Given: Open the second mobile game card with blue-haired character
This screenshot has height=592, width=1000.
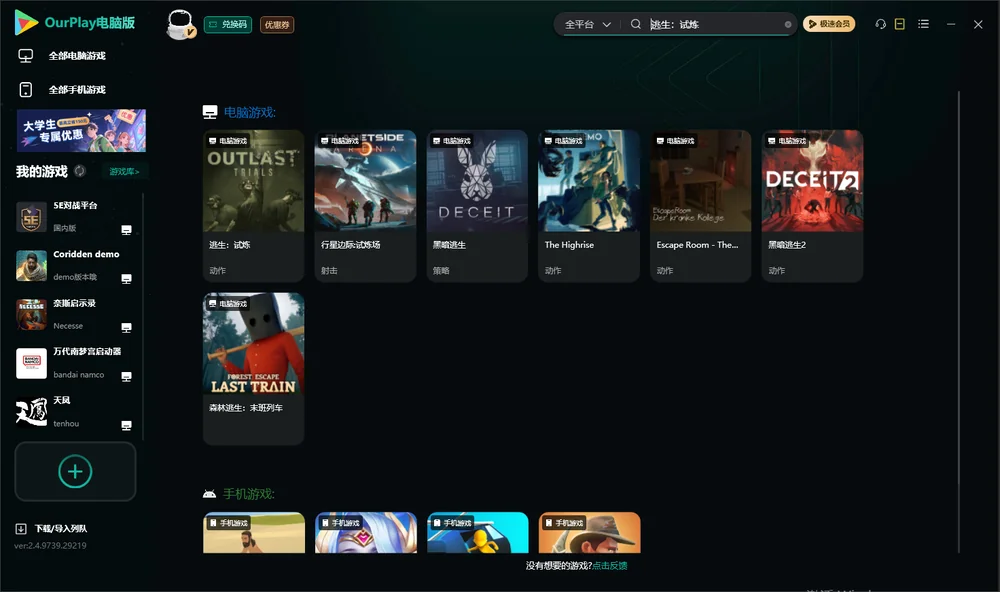Looking at the screenshot, I should point(366,533).
